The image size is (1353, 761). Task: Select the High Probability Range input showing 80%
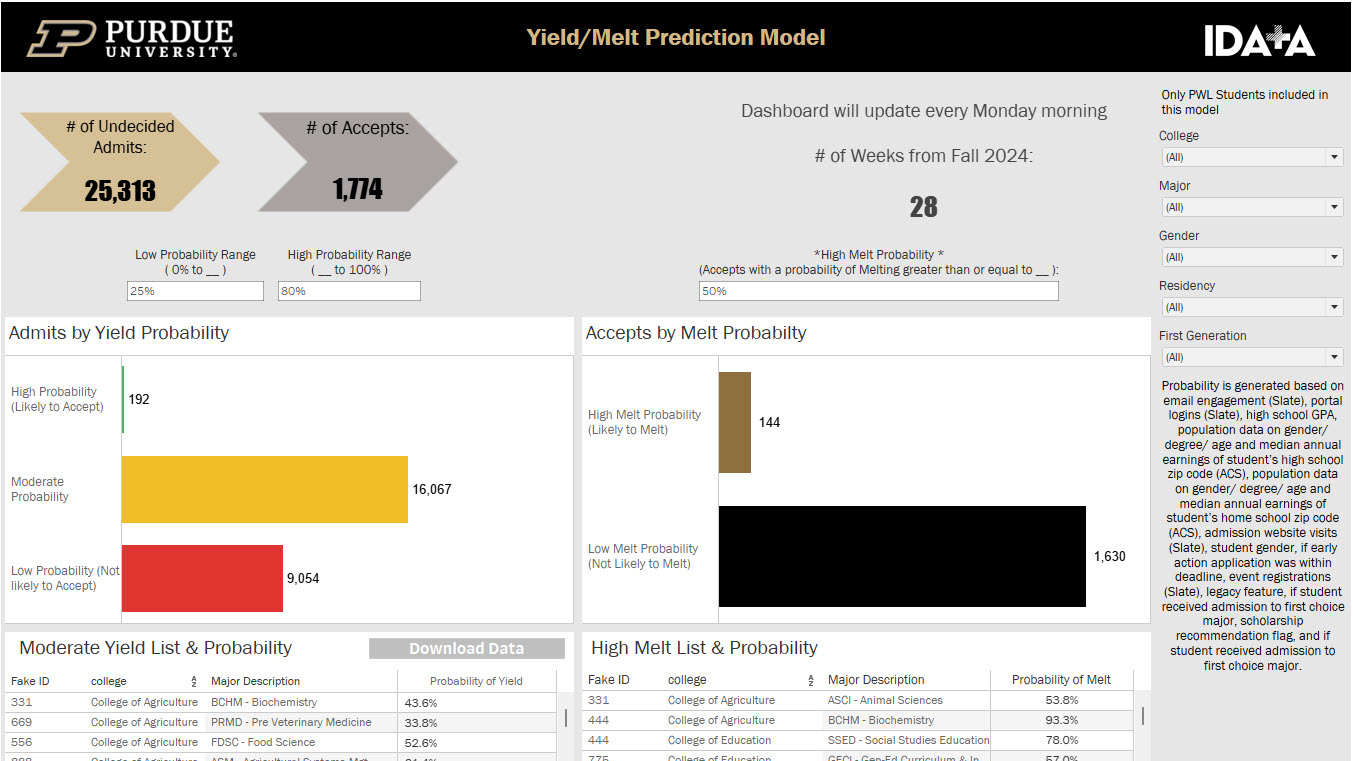(x=348, y=290)
